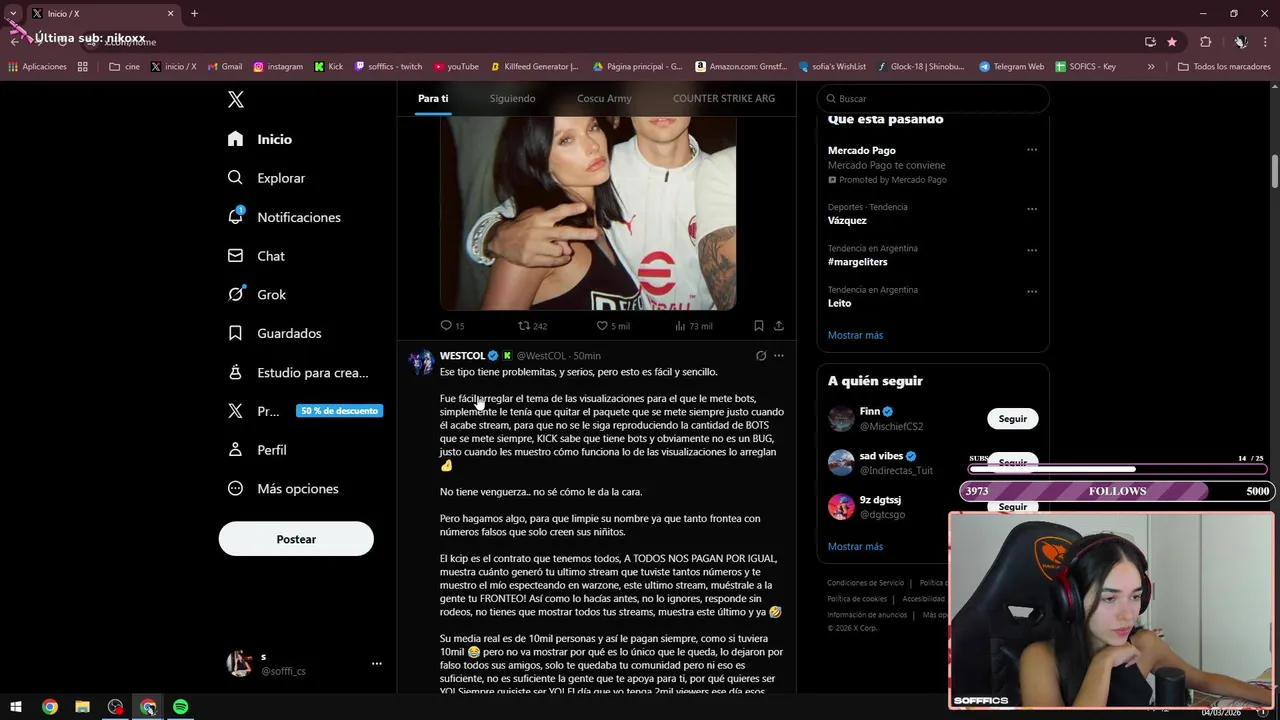Switch to COUNTER STRIKE ARG tab
Image resolution: width=1280 pixels, height=720 pixels.
tap(724, 98)
